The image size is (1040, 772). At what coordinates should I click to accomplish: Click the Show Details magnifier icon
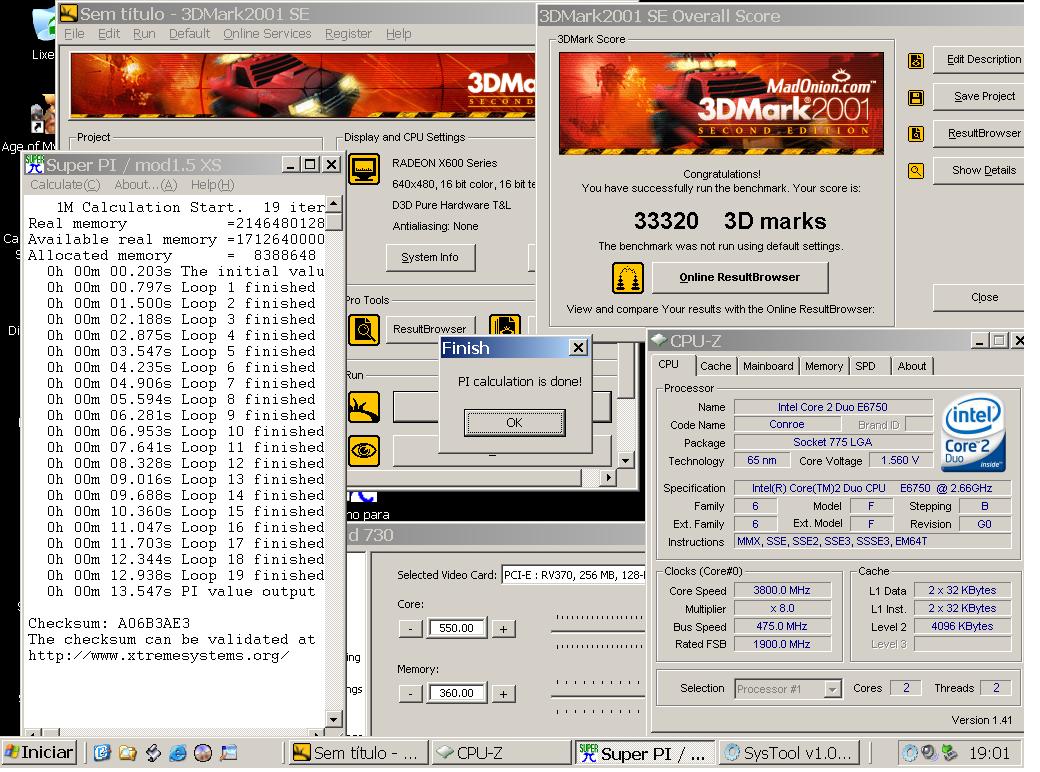point(916,171)
